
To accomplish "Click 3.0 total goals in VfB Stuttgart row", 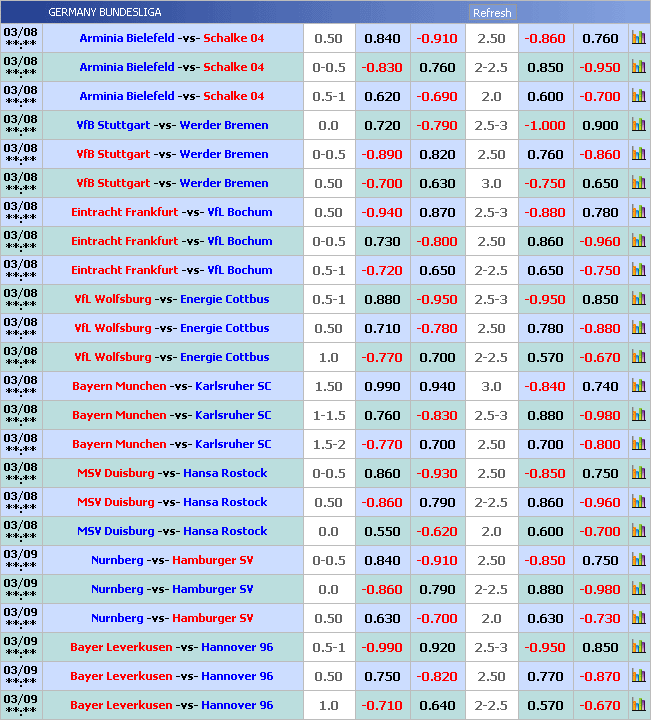I will [491, 183].
